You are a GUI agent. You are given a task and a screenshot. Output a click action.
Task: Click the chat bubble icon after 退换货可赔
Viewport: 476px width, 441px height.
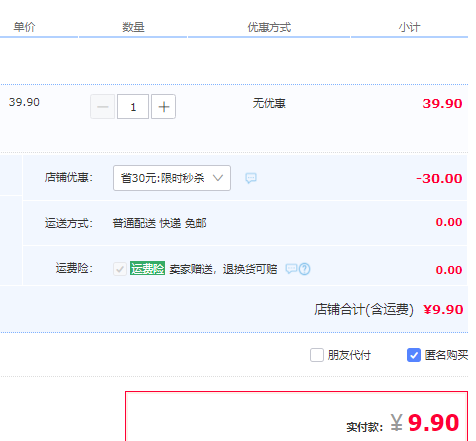pos(291,268)
